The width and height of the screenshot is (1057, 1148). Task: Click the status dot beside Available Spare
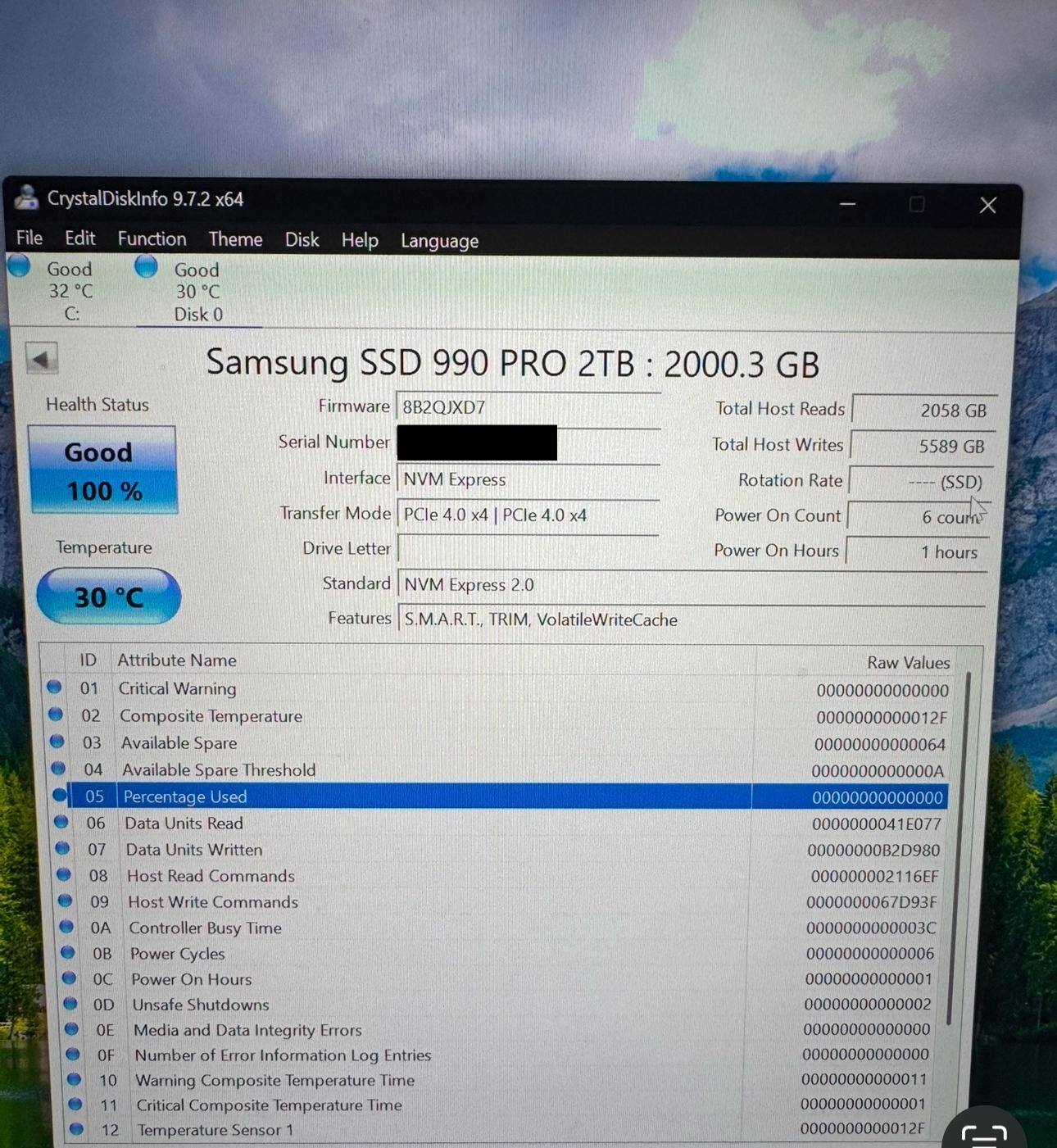(57, 742)
